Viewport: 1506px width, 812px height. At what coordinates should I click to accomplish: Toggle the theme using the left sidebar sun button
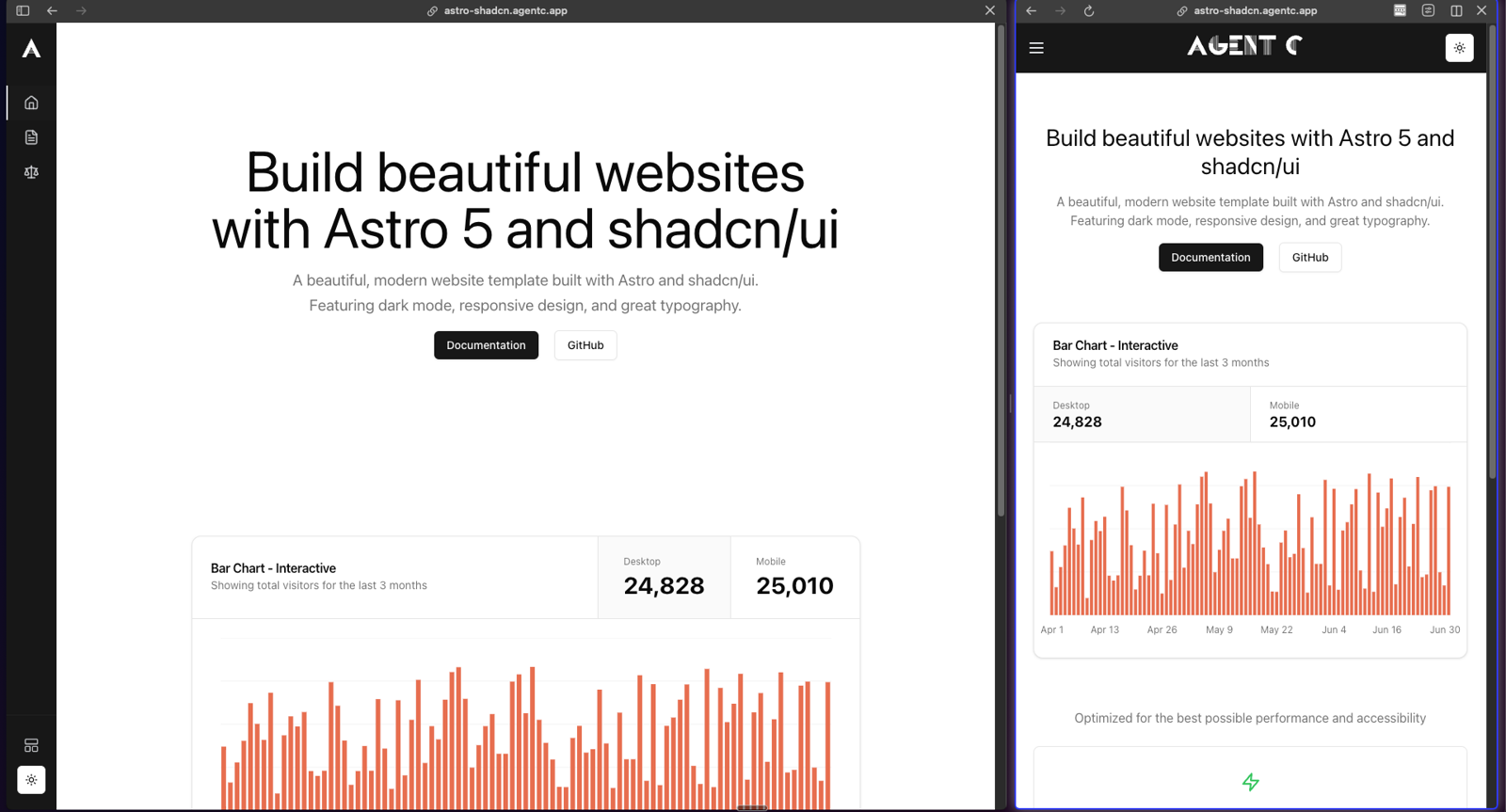[31, 780]
